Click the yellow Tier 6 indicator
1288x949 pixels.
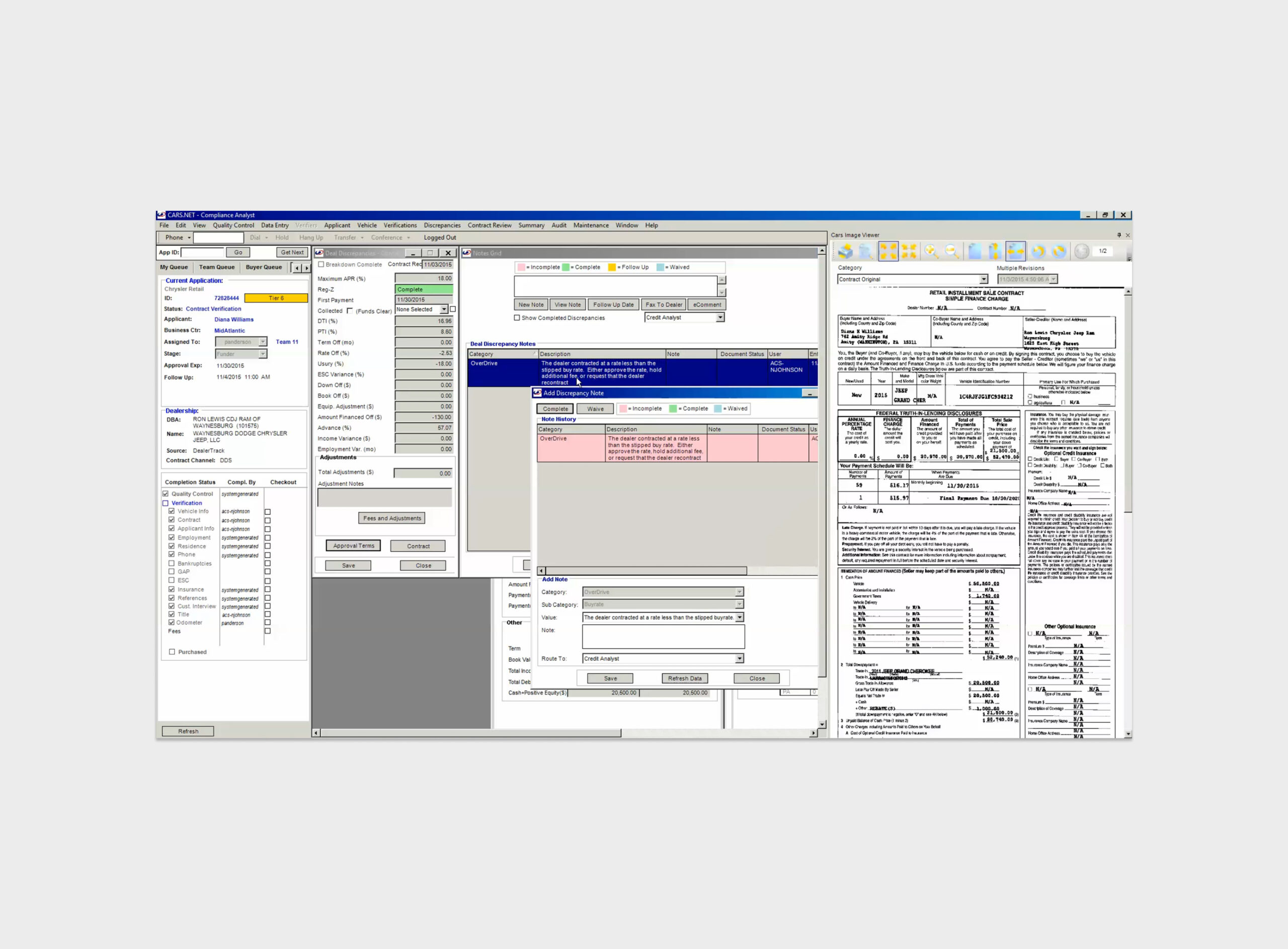276,298
